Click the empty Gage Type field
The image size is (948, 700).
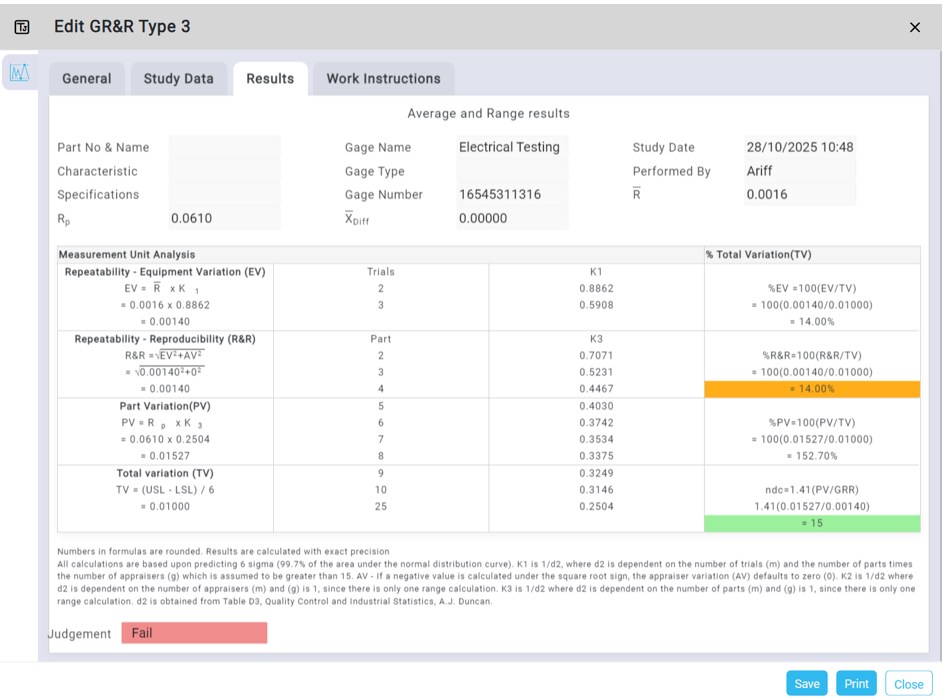pos(511,171)
